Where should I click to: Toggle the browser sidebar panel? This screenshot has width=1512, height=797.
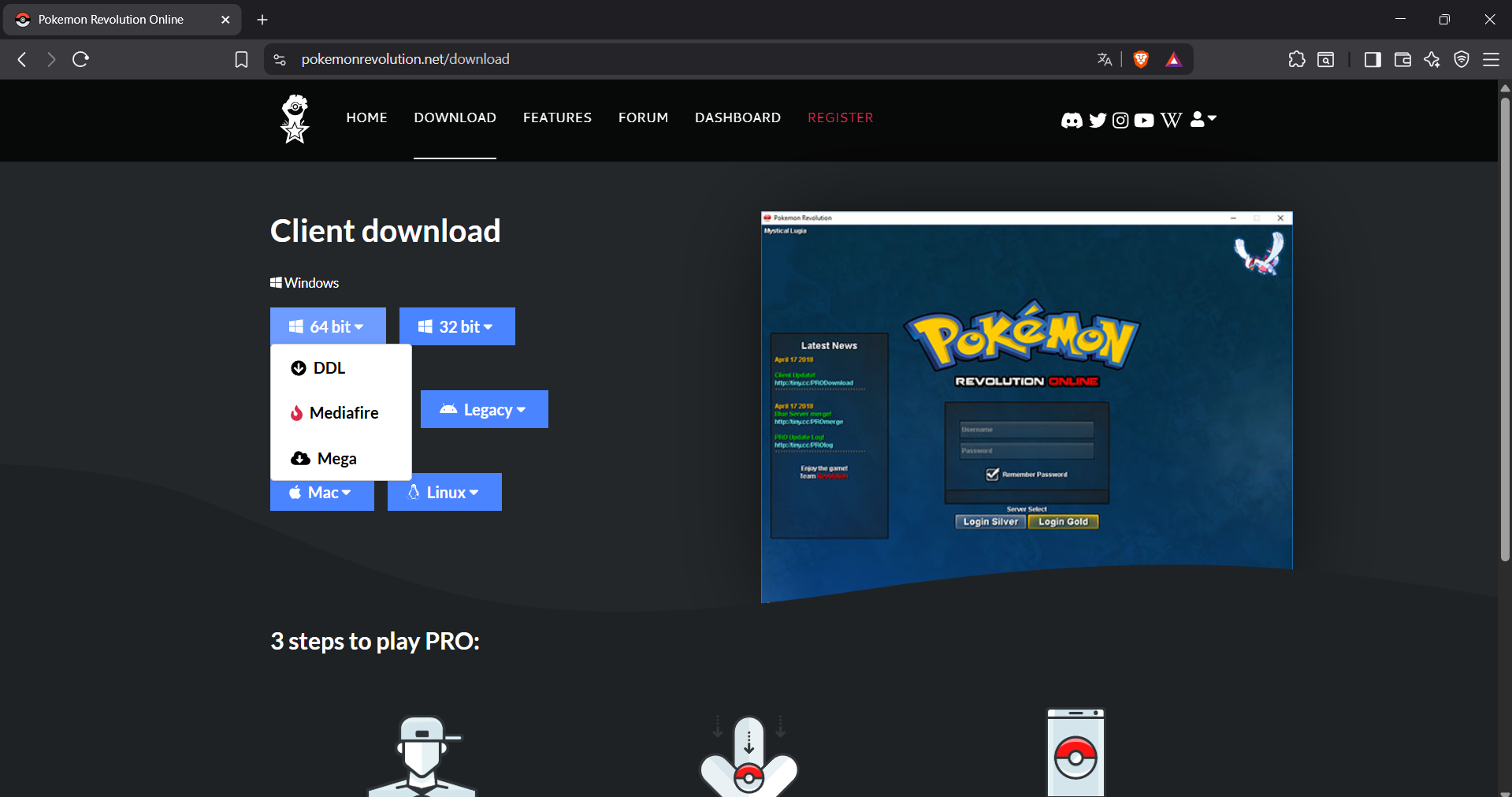[1372, 59]
